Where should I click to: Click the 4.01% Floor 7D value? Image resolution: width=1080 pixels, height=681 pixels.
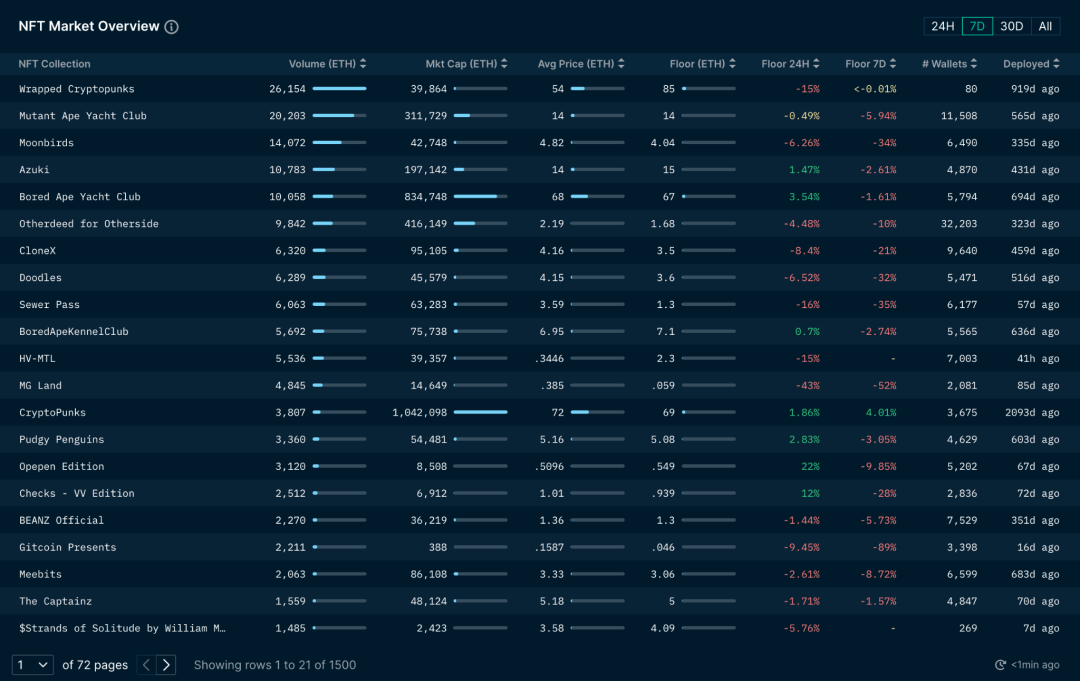(x=881, y=412)
